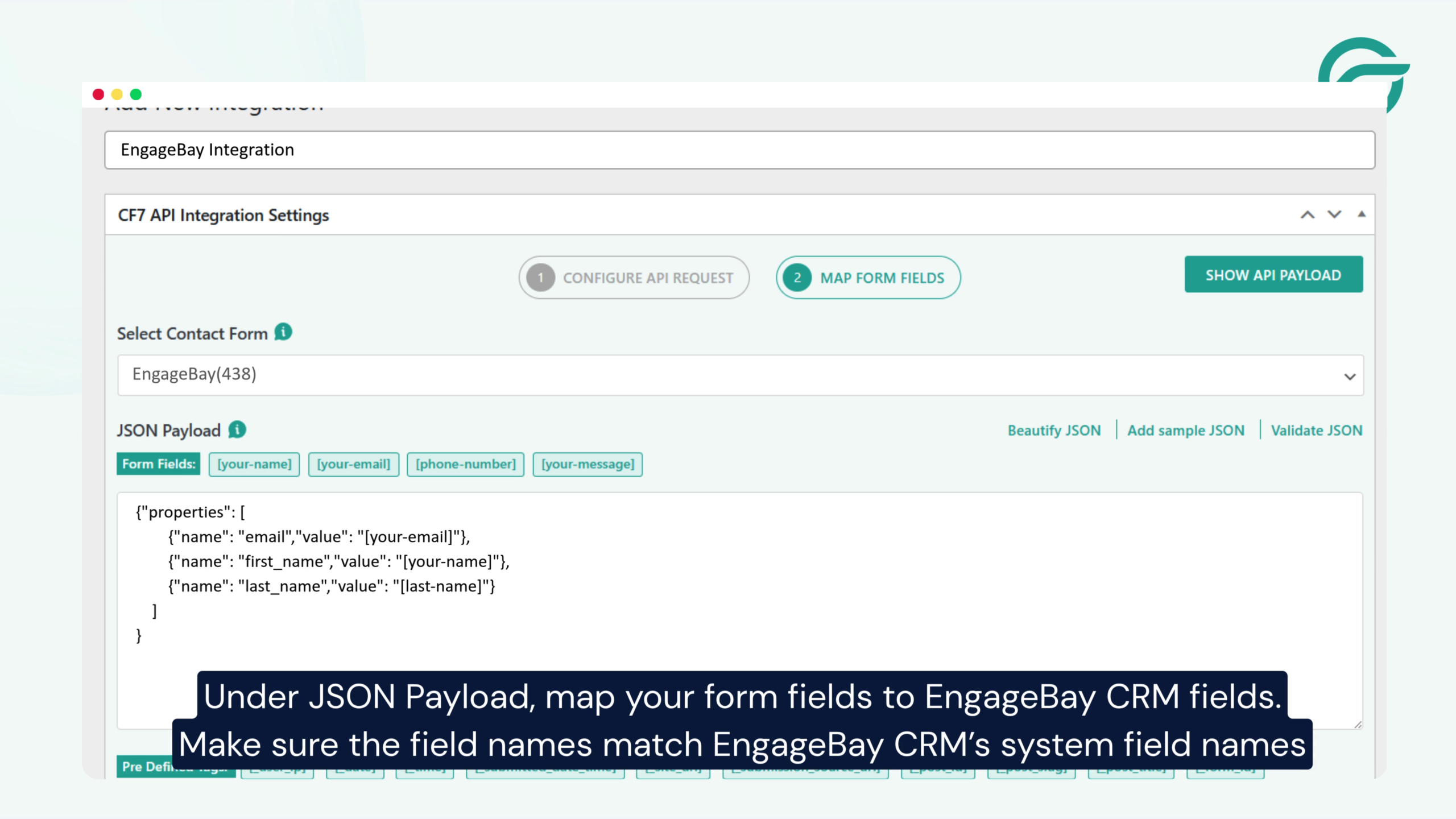Insert the [your-email] form field tag
The image size is (1456, 819).
(x=353, y=464)
